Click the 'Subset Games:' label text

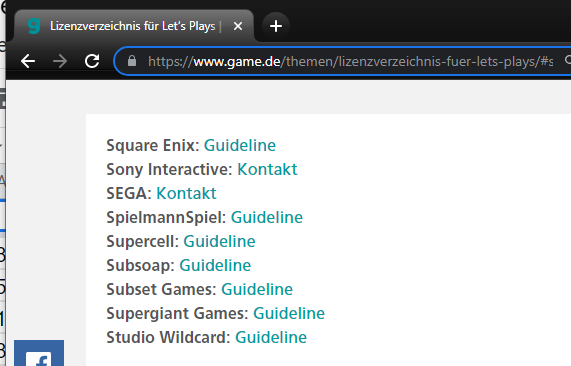[162, 290]
